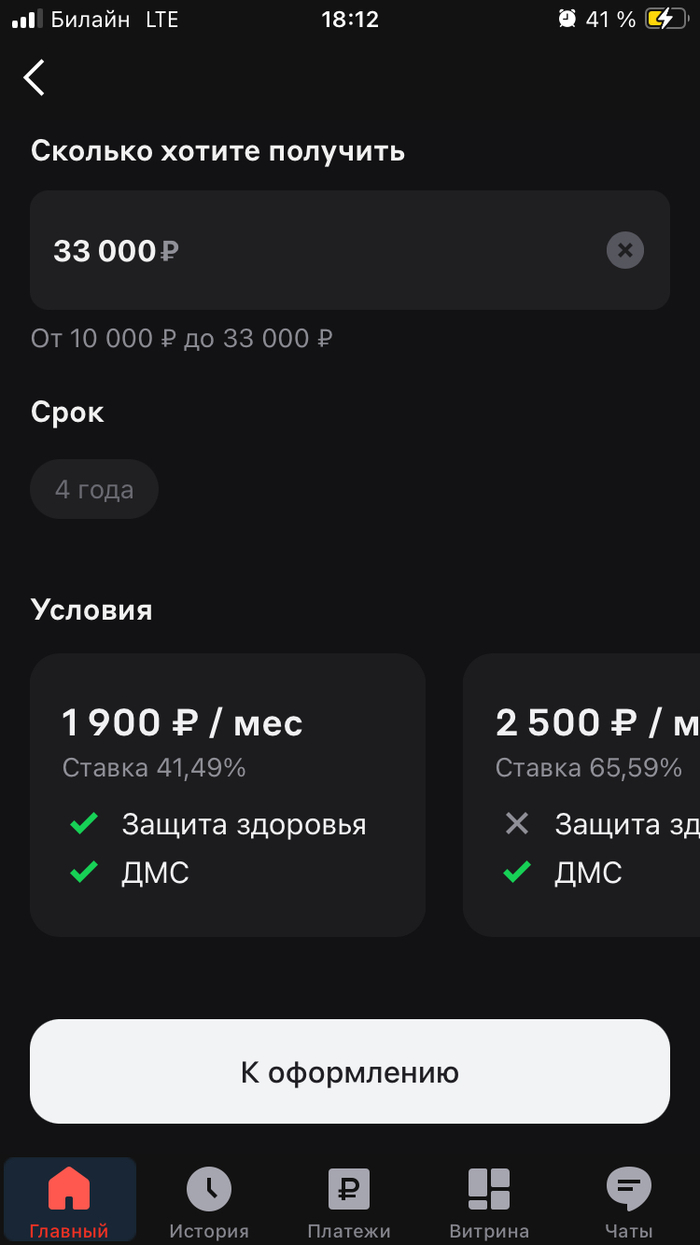This screenshot has height=1245, width=700.
Task: Select the 4 года term chip
Action: point(94,490)
